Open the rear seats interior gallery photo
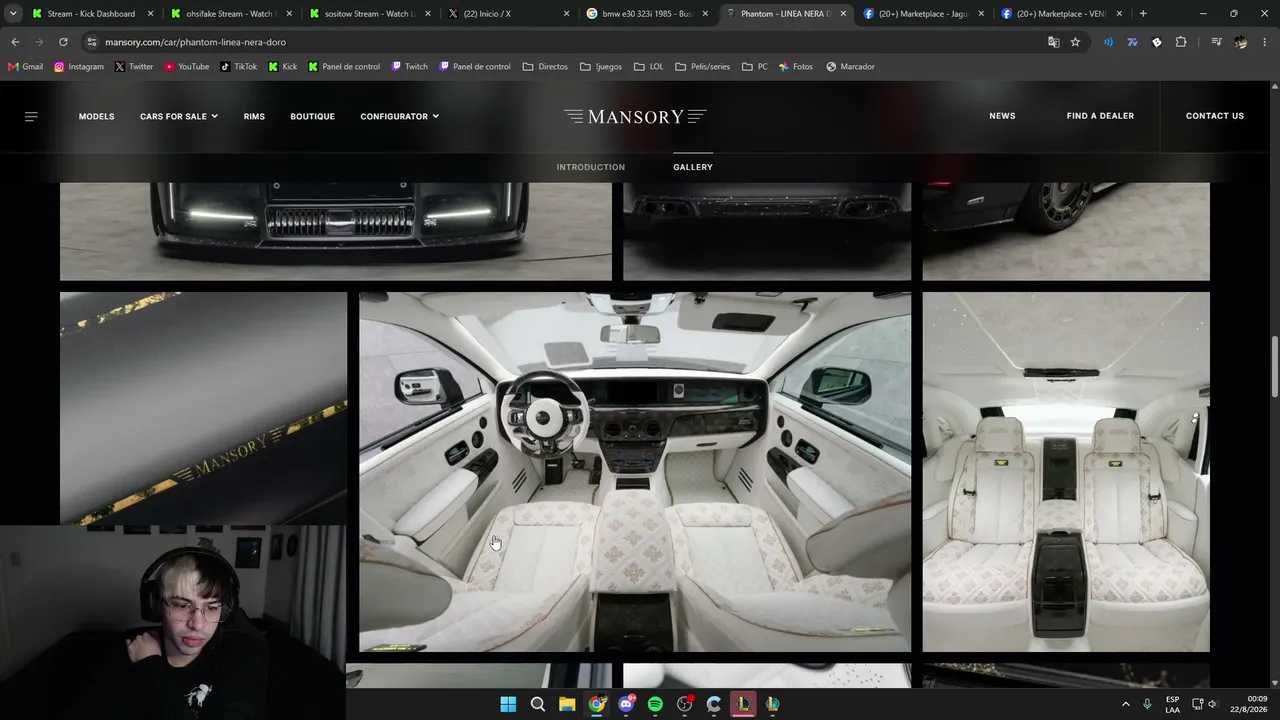Image resolution: width=1280 pixels, height=720 pixels. click(x=1066, y=472)
